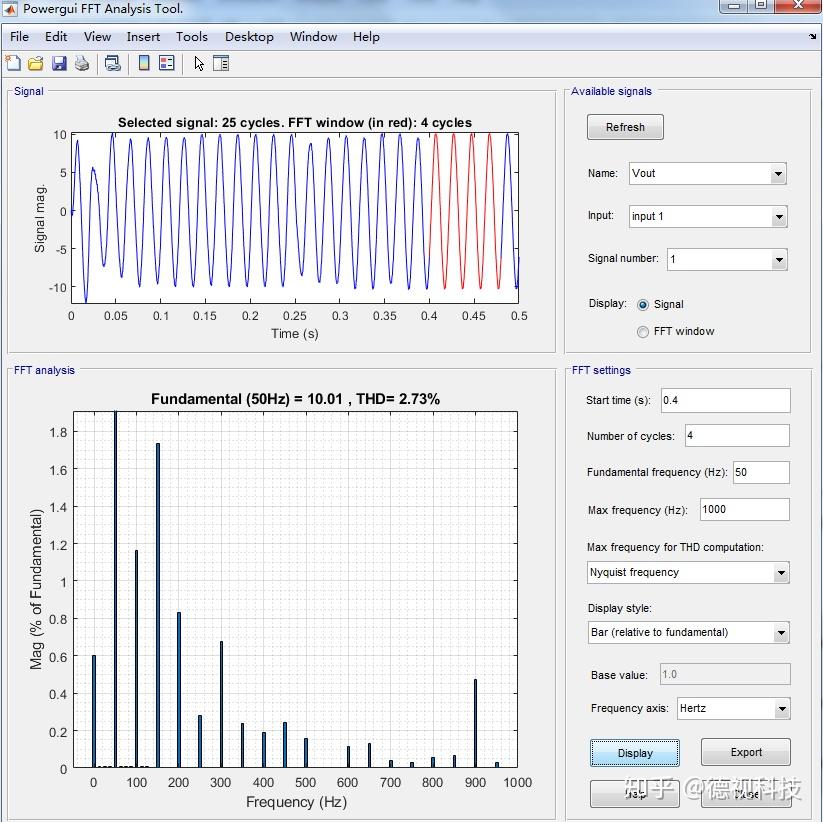Click the dock figure arrow icon
The width and height of the screenshot is (823, 822).
[812, 36]
